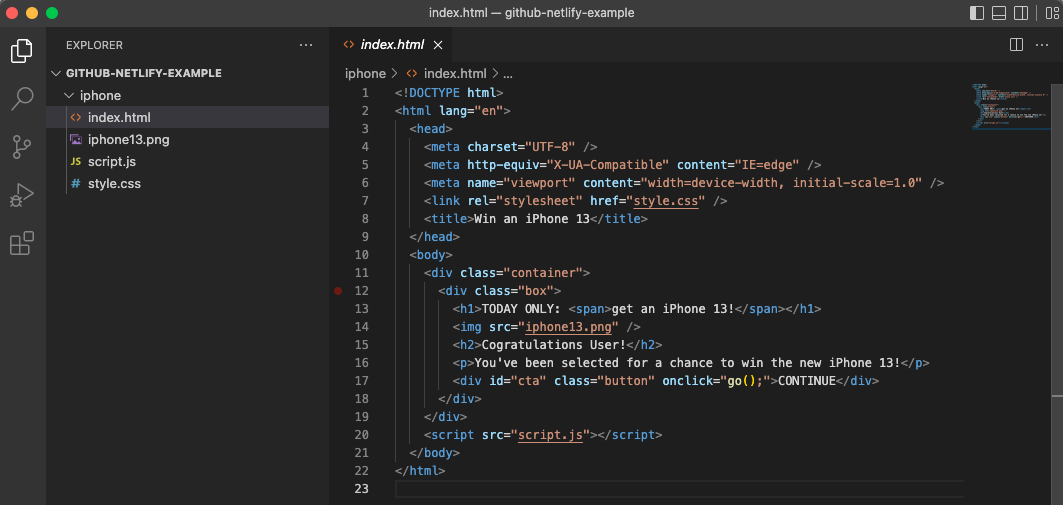This screenshot has height=505, width=1063.
Task: Click the word CONTINUE on line 17
Action: [x=807, y=380]
